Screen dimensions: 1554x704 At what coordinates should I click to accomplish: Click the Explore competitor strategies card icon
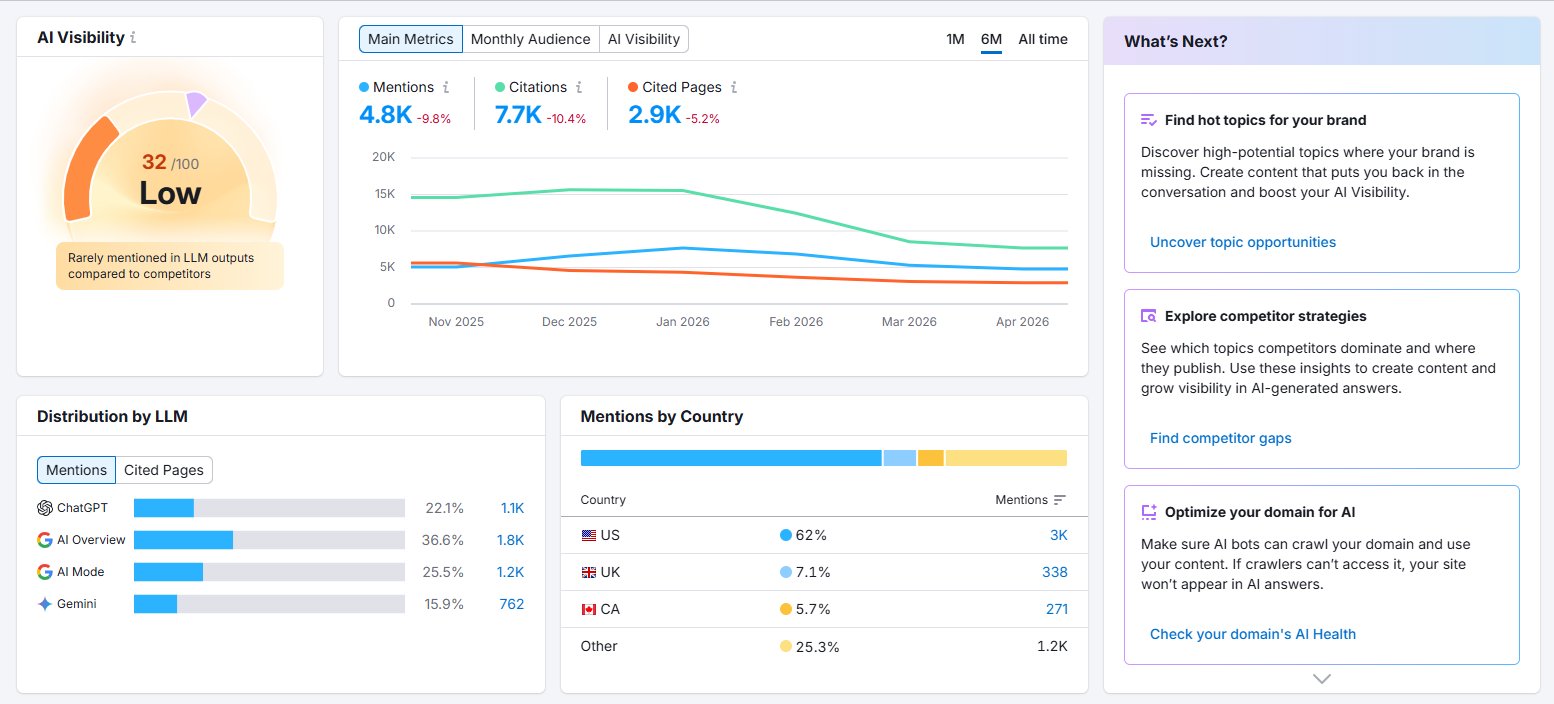1149,316
